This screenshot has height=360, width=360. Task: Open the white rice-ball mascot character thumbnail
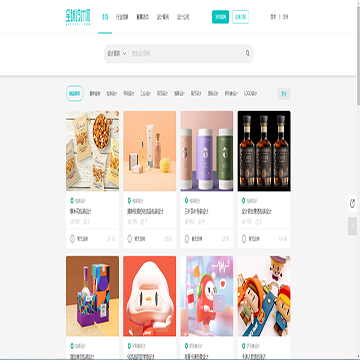(150, 296)
